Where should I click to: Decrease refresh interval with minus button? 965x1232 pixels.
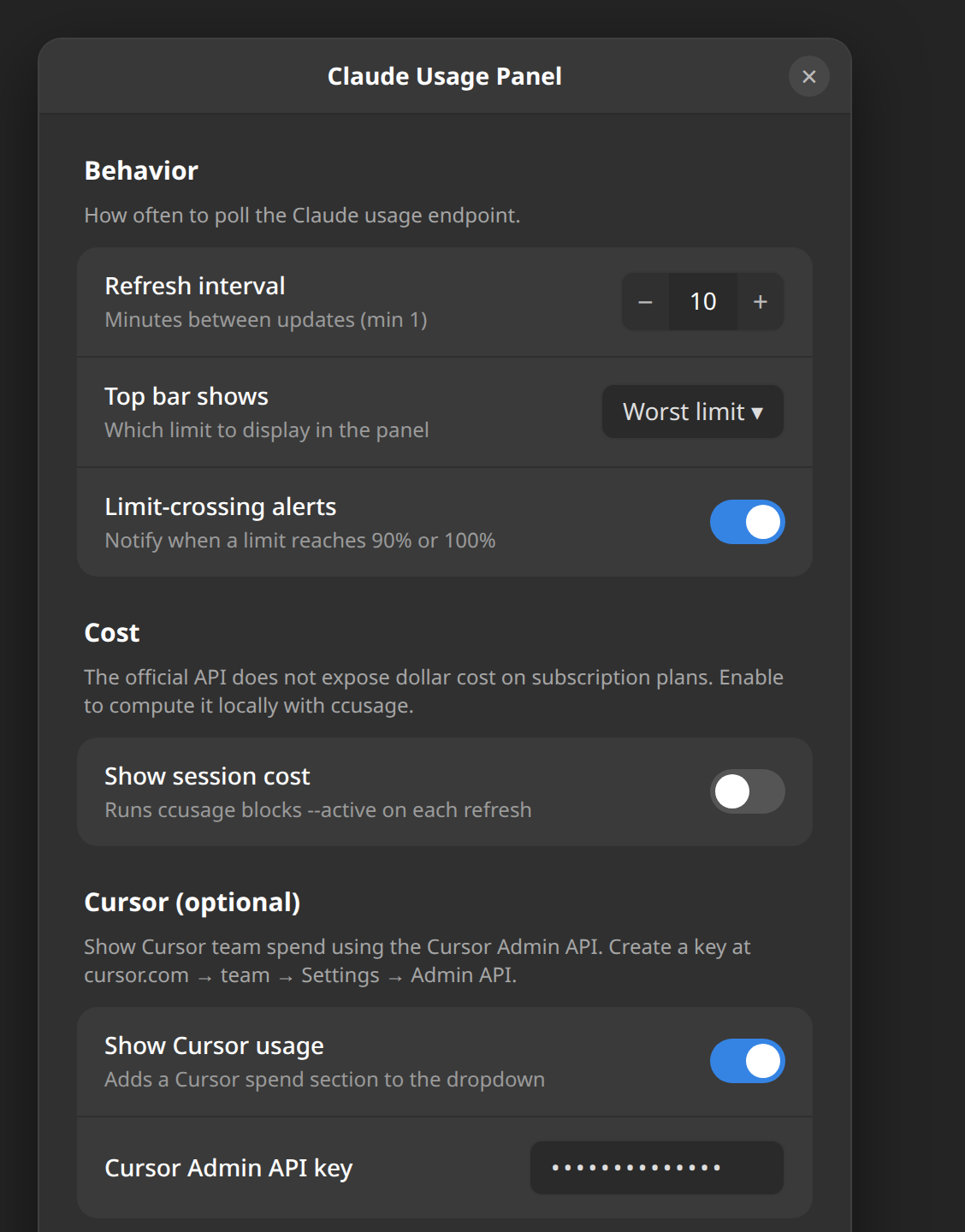pos(646,301)
